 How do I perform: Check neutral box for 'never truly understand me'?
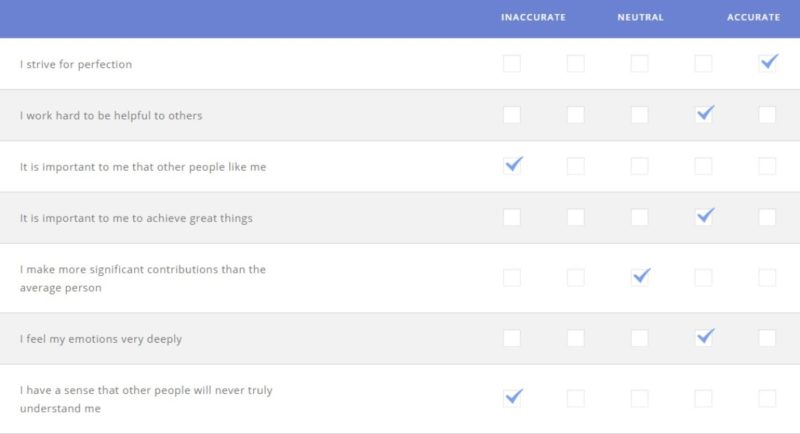tap(639, 398)
